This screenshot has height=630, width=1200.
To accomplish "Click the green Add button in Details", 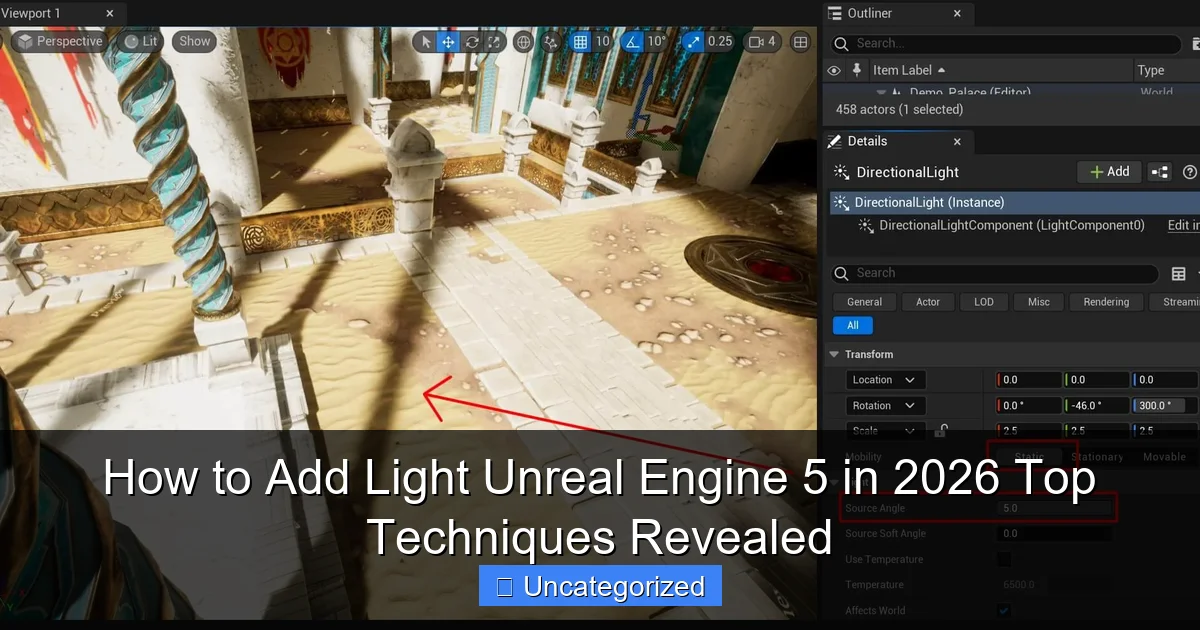I will coord(1108,171).
